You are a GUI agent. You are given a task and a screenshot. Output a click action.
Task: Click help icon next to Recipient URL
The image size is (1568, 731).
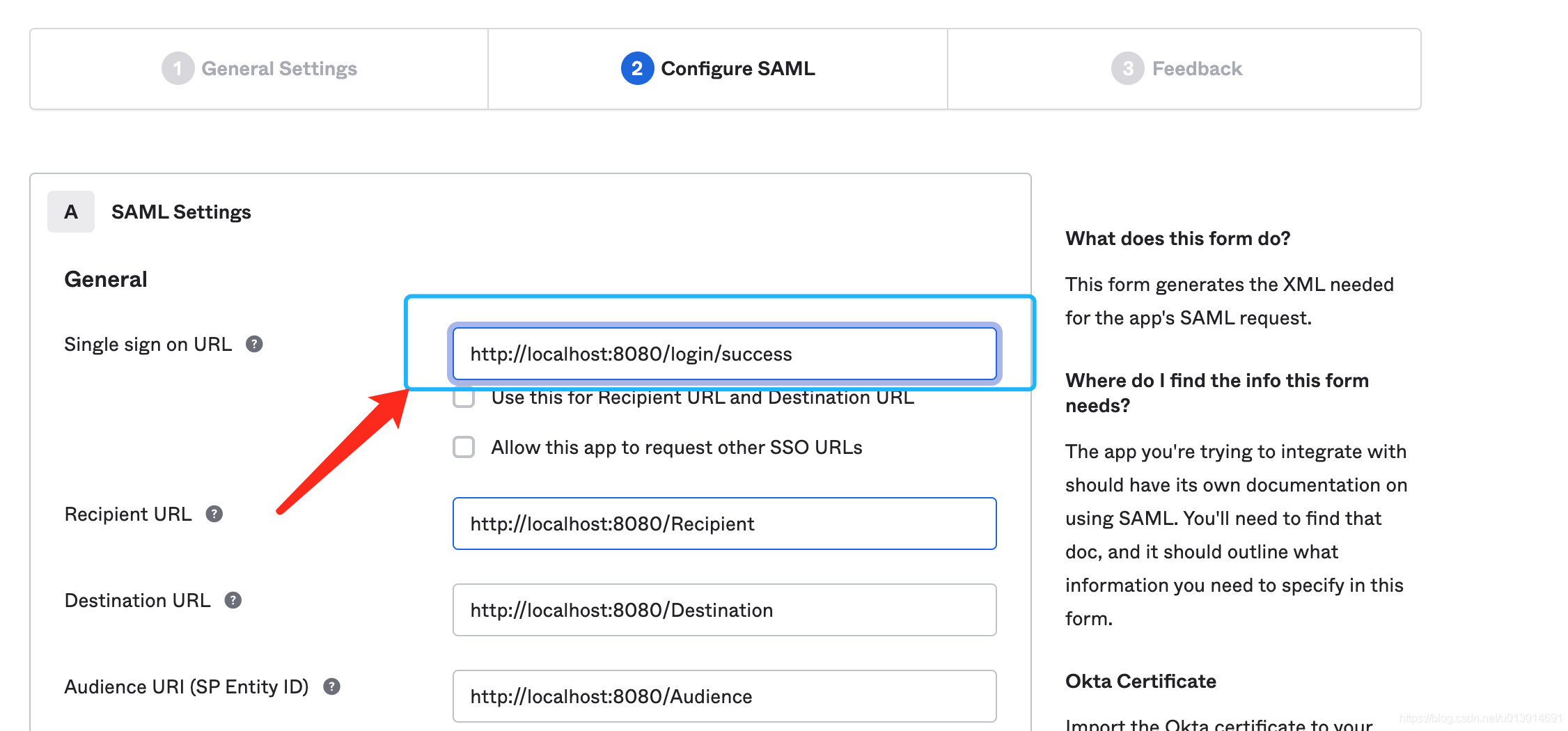(214, 514)
